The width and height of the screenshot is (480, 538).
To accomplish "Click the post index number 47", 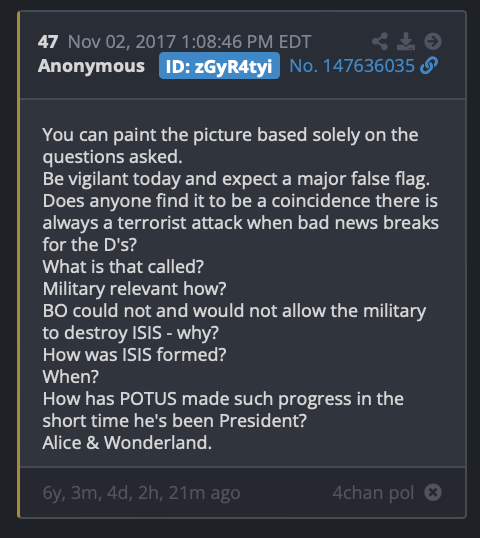I will tap(48, 42).
